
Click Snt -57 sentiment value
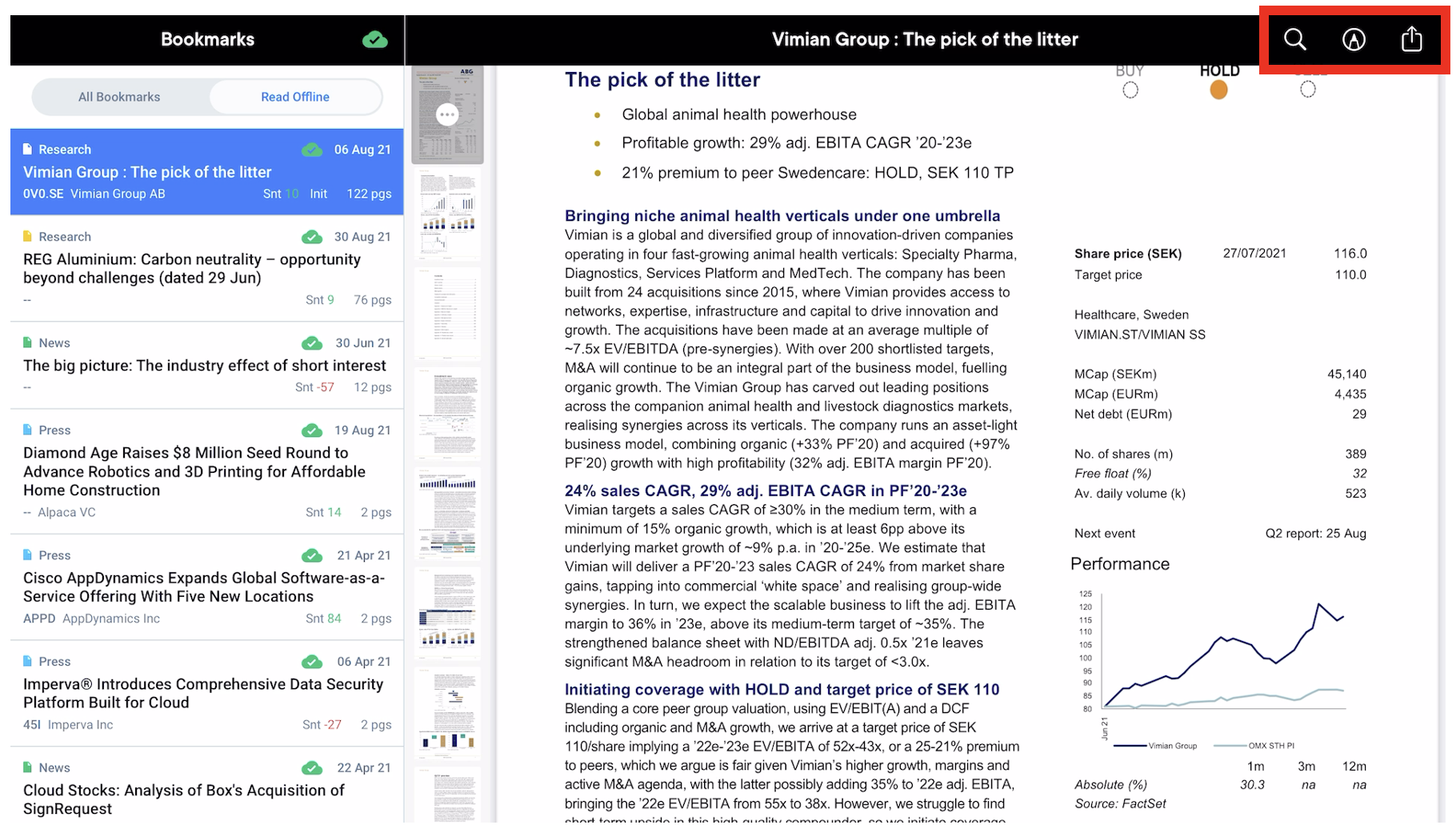314,387
